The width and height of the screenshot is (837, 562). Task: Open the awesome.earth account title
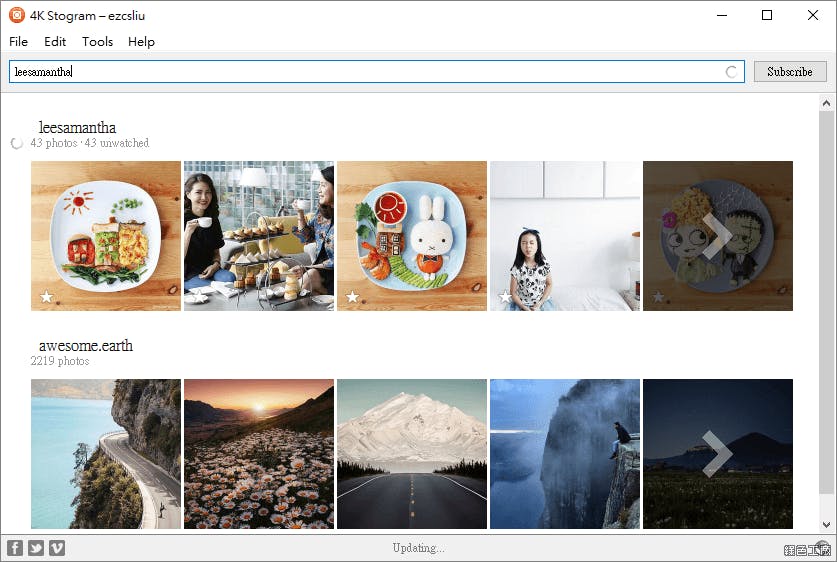pos(85,346)
